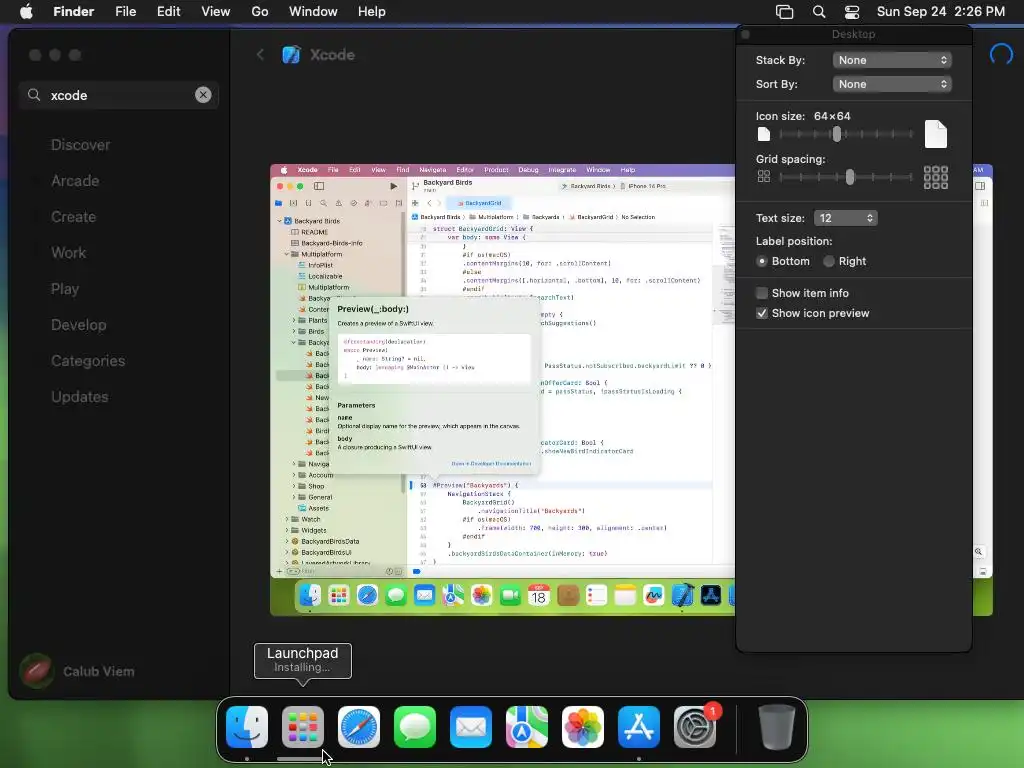Click the Xcode app icon in header
The height and width of the screenshot is (768, 1024).
[291, 55]
